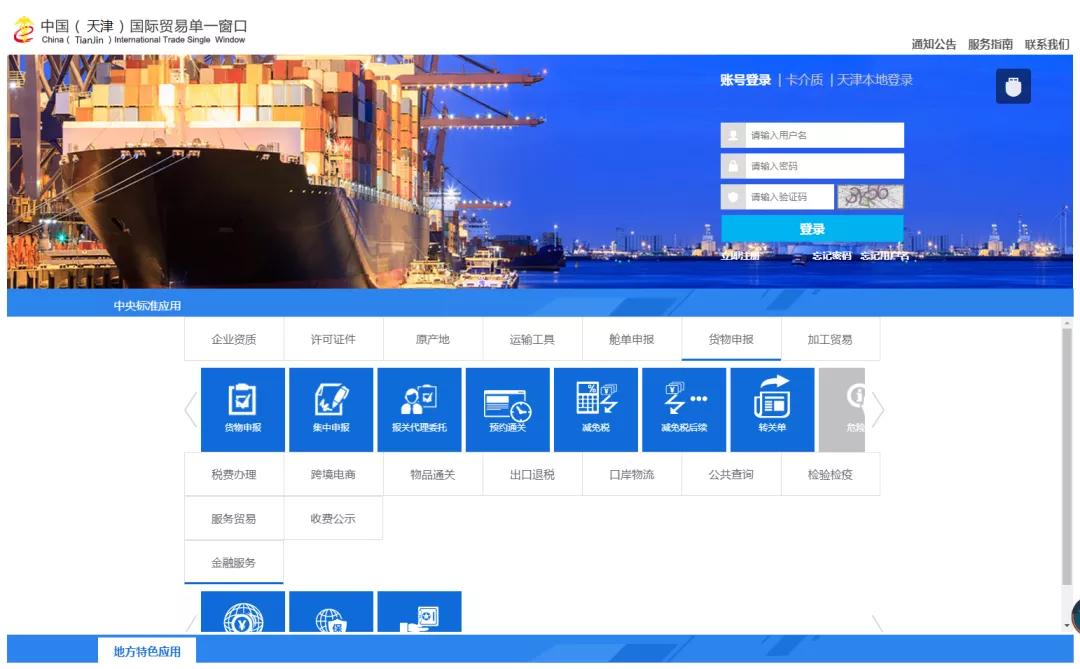The height and width of the screenshot is (669, 1080).
Task: Open the 通知公告 link in header
Action: 933,44
